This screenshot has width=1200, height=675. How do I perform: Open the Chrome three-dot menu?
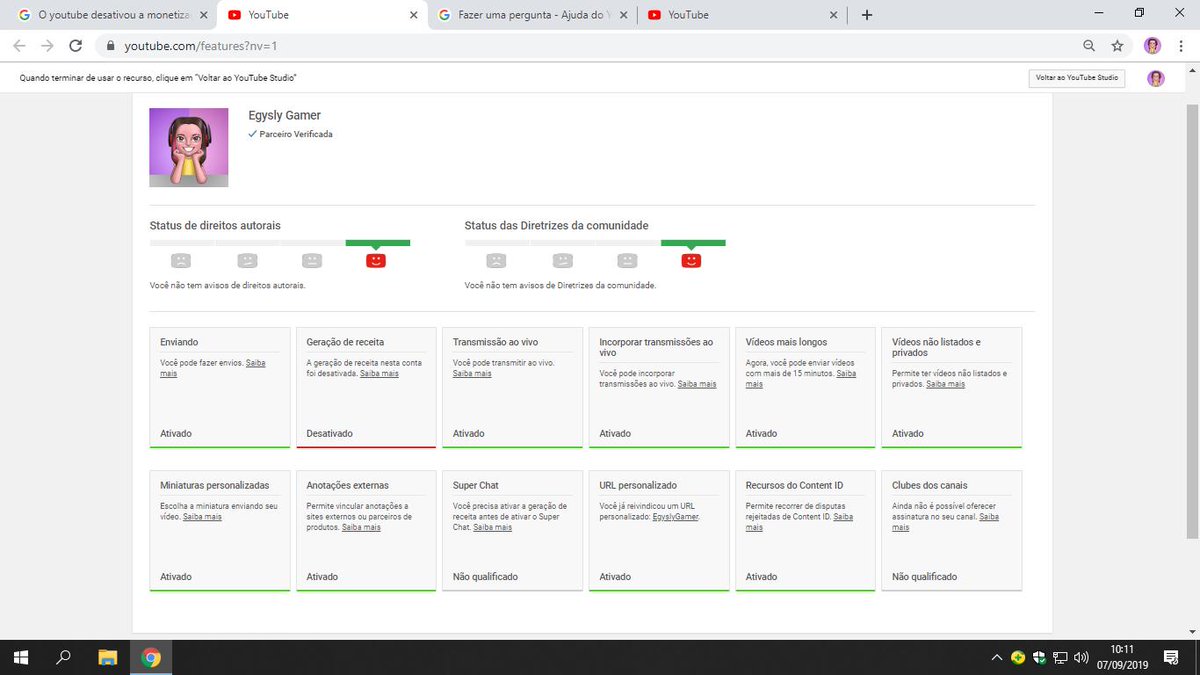pos(1181,46)
